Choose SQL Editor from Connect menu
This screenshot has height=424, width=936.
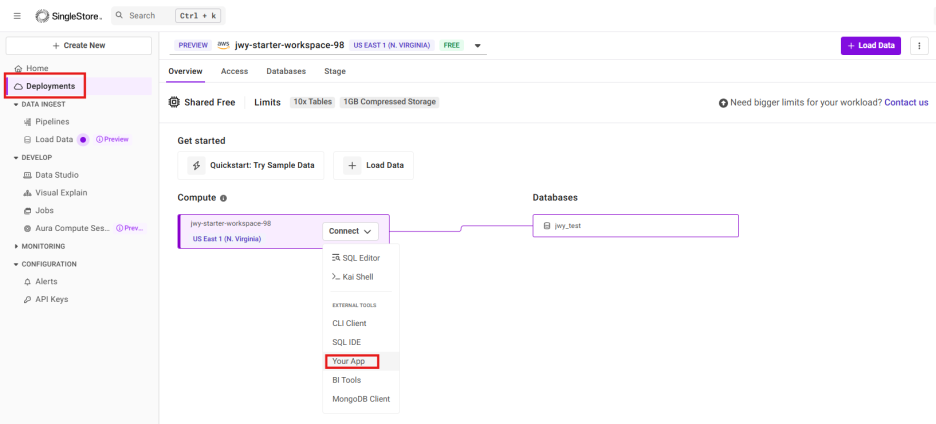coord(361,258)
